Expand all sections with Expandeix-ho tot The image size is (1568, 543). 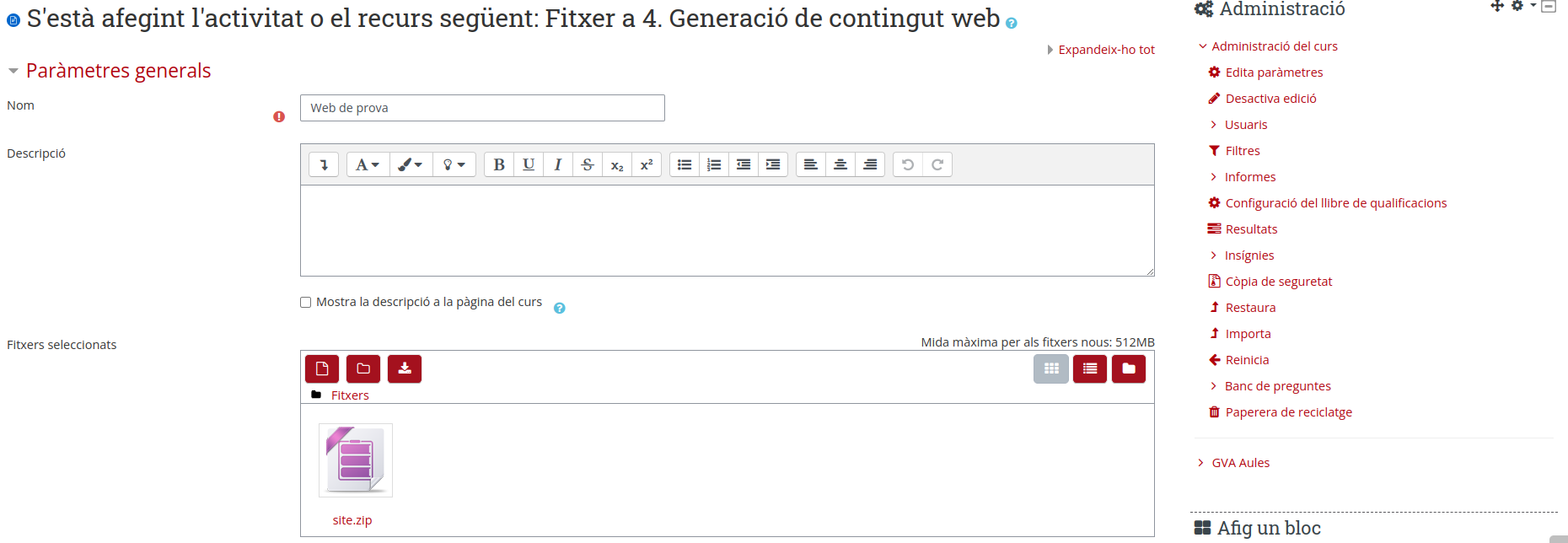tap(1106, 50)
